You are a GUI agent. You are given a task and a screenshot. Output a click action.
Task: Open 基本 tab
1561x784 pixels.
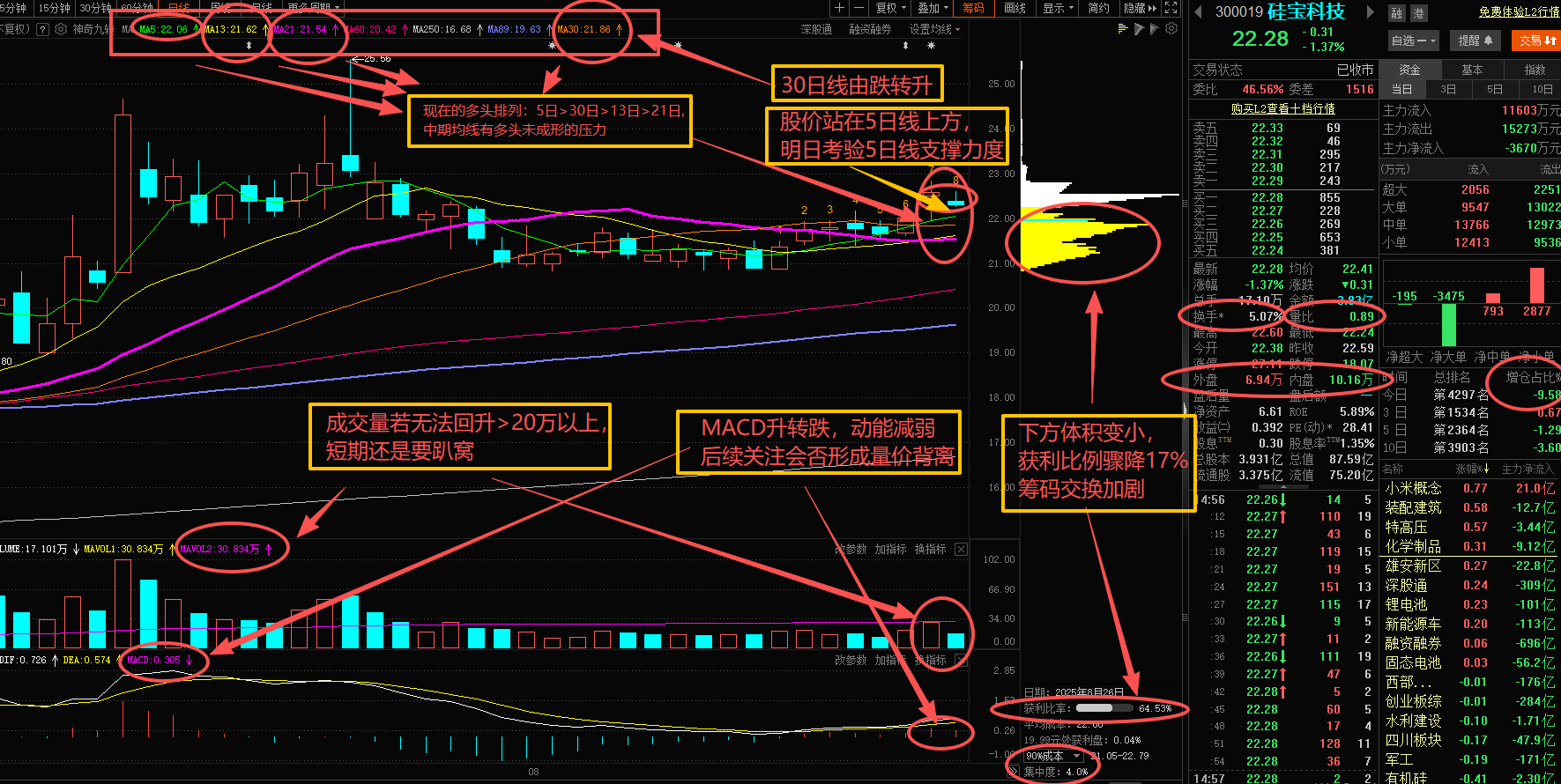click(1472, 70)
